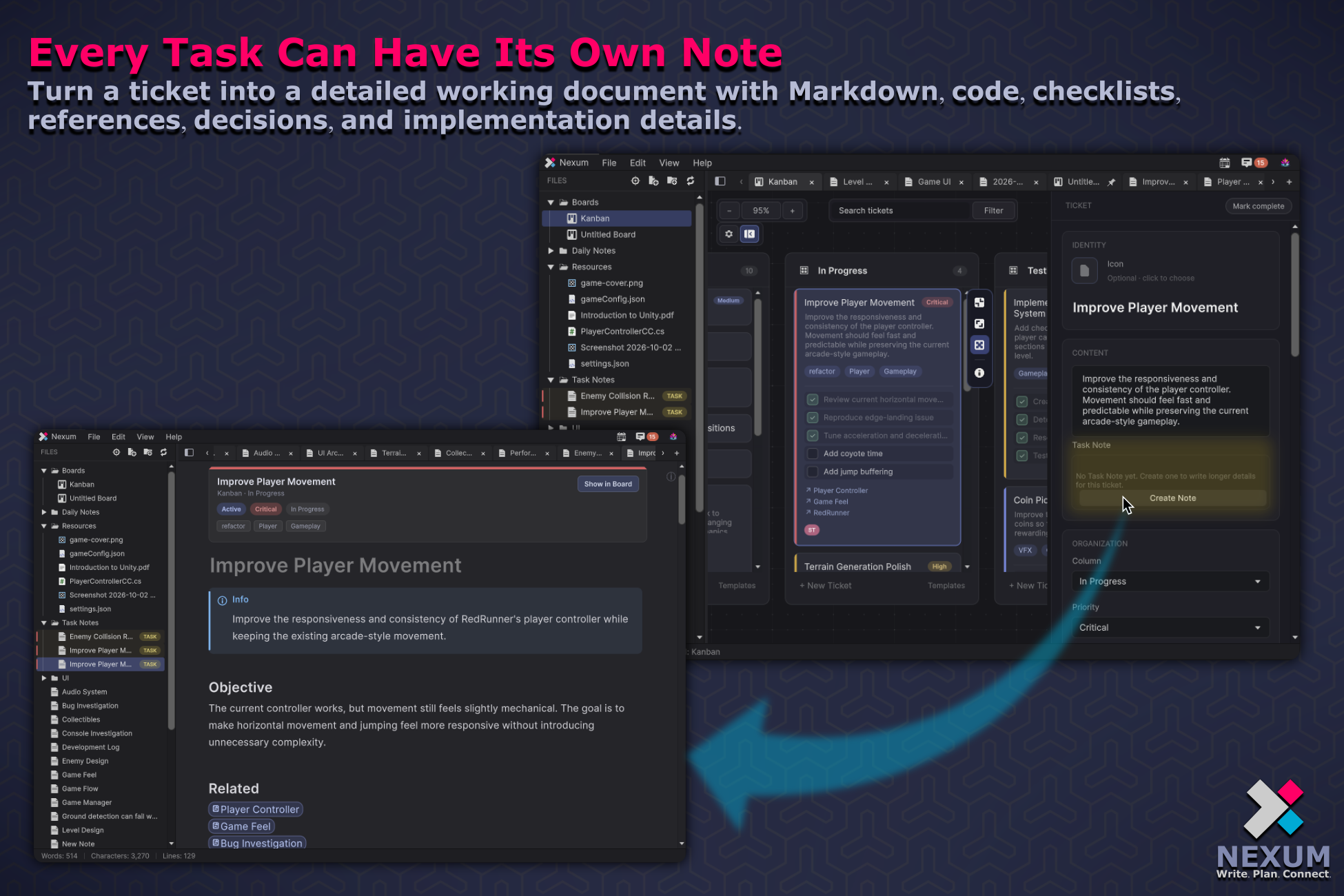Toggle the sidebar panel icon in Kanban window

(x=720, y=181)
